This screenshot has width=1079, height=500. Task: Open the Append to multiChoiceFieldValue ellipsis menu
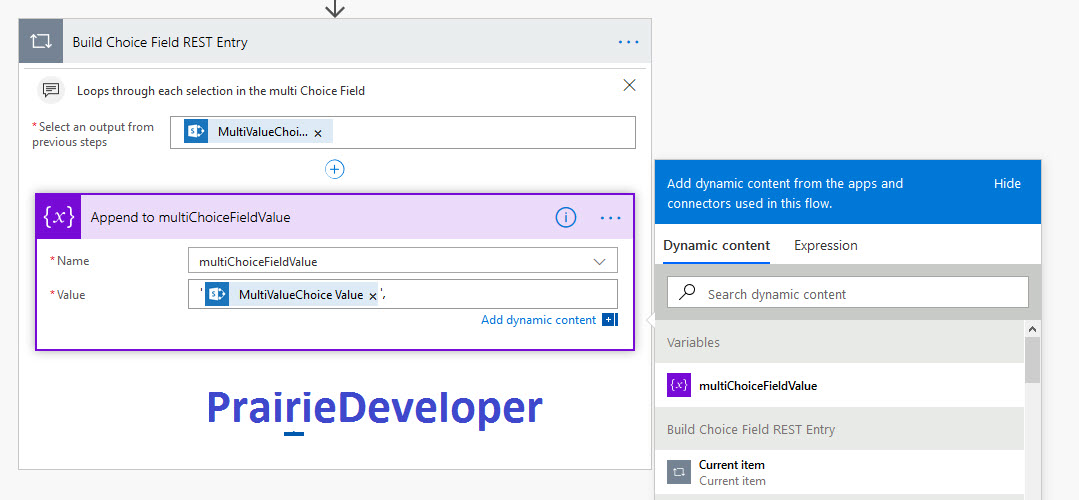tap(610, 218)
